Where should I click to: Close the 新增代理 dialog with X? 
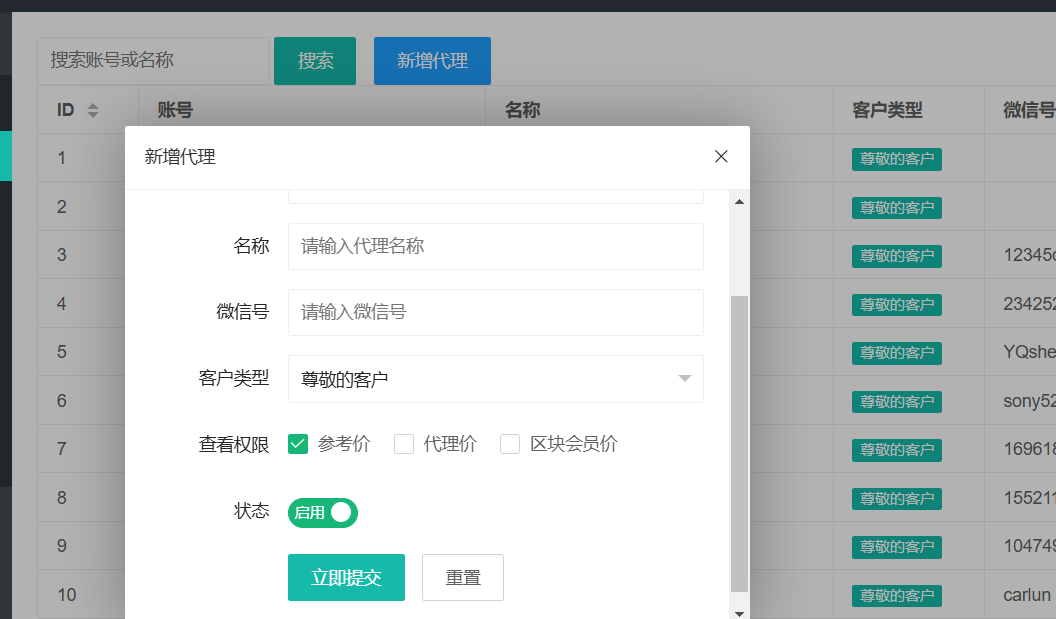[x=721, y=156]
